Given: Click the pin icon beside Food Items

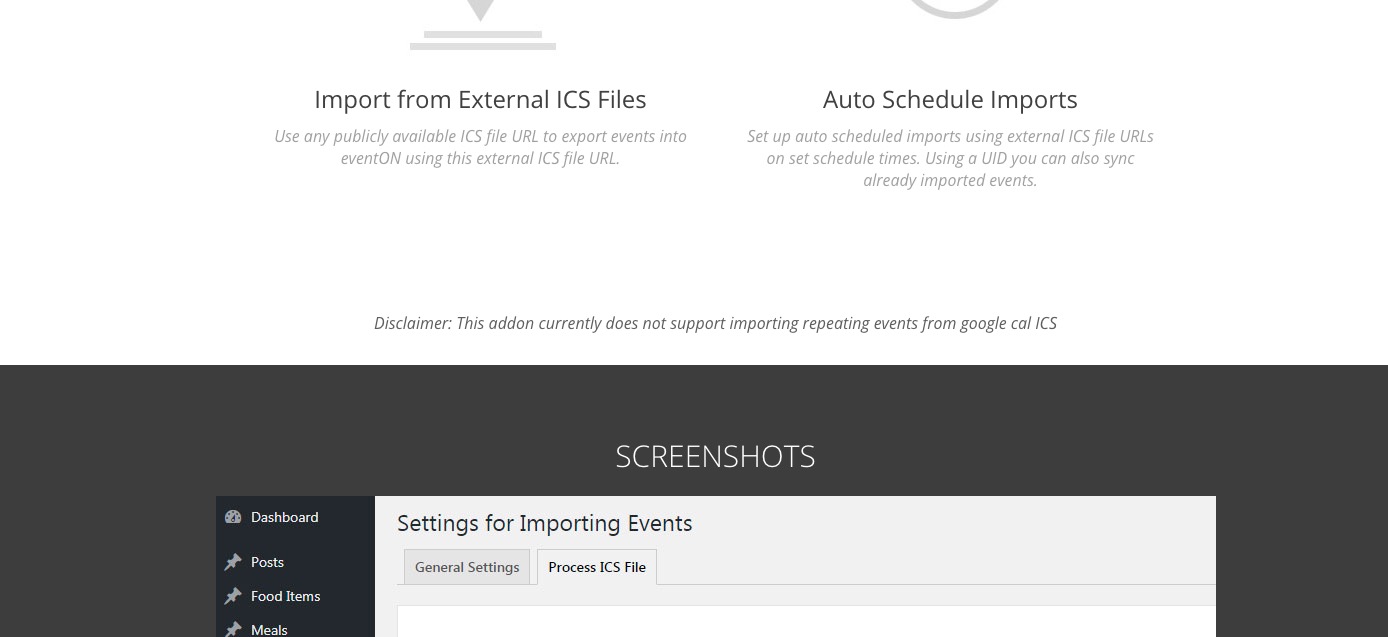Looking at the screenshot, I should pos(233,596).
